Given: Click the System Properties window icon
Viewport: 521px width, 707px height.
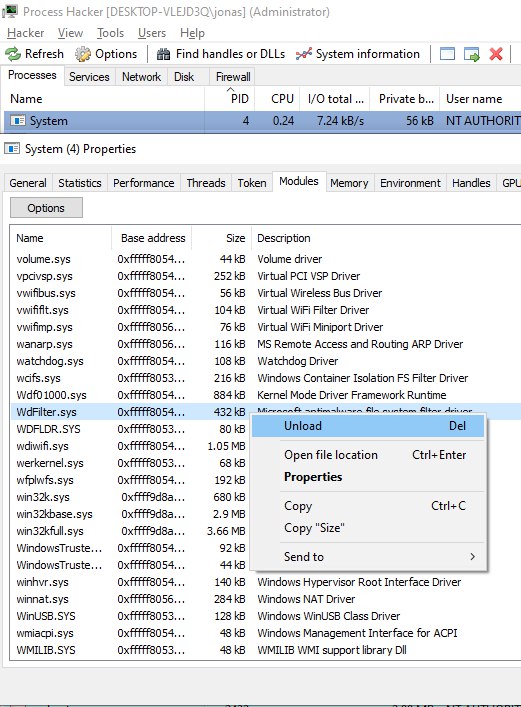Looking at the screenshot, I should [x=12, y=148].
